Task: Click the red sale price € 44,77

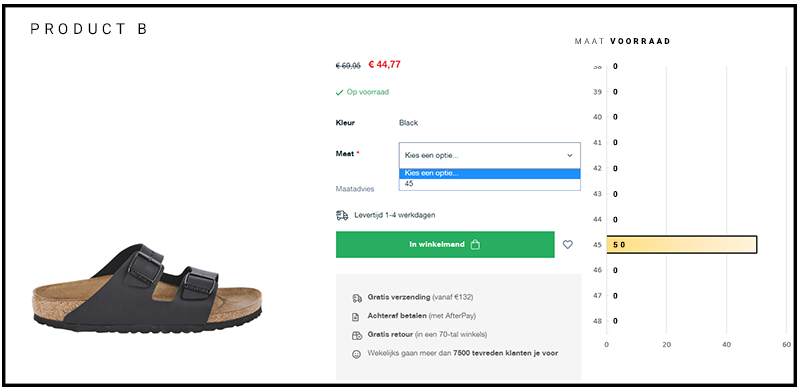Action: pyautogui.click(x=385, y=65)
